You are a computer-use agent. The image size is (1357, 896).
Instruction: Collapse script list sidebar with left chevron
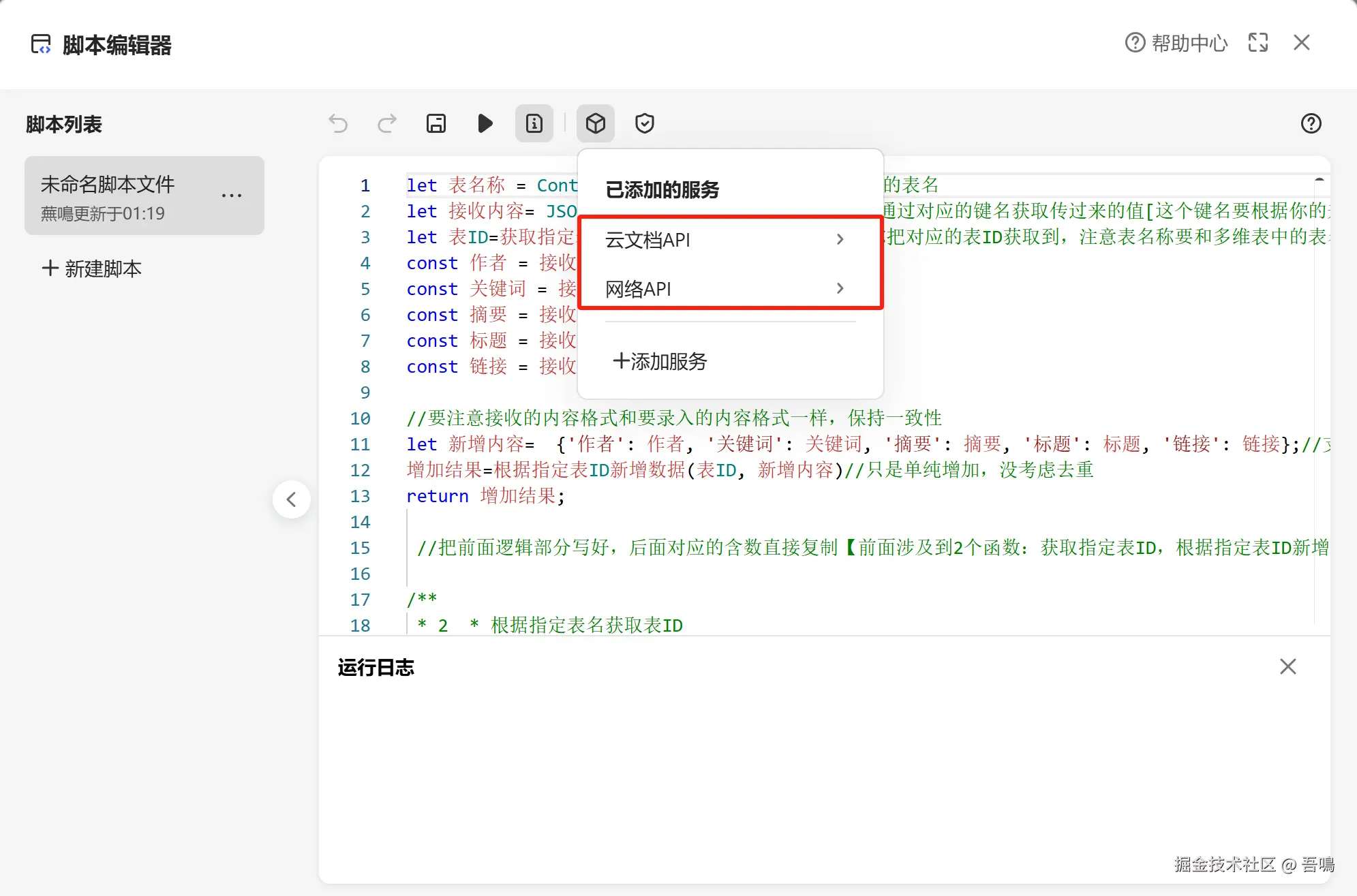tap(292, 499)
